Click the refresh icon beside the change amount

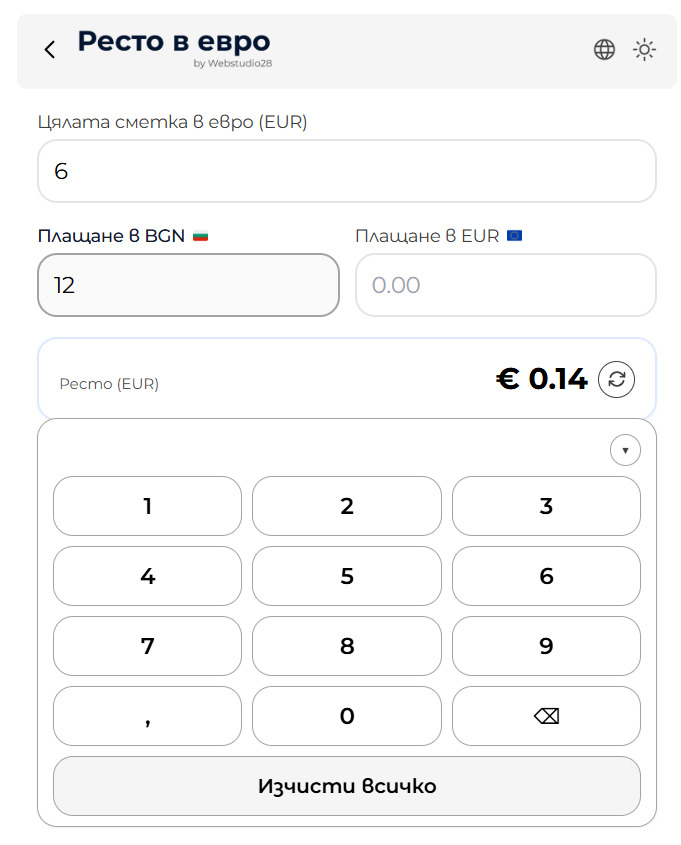[616, 379]
